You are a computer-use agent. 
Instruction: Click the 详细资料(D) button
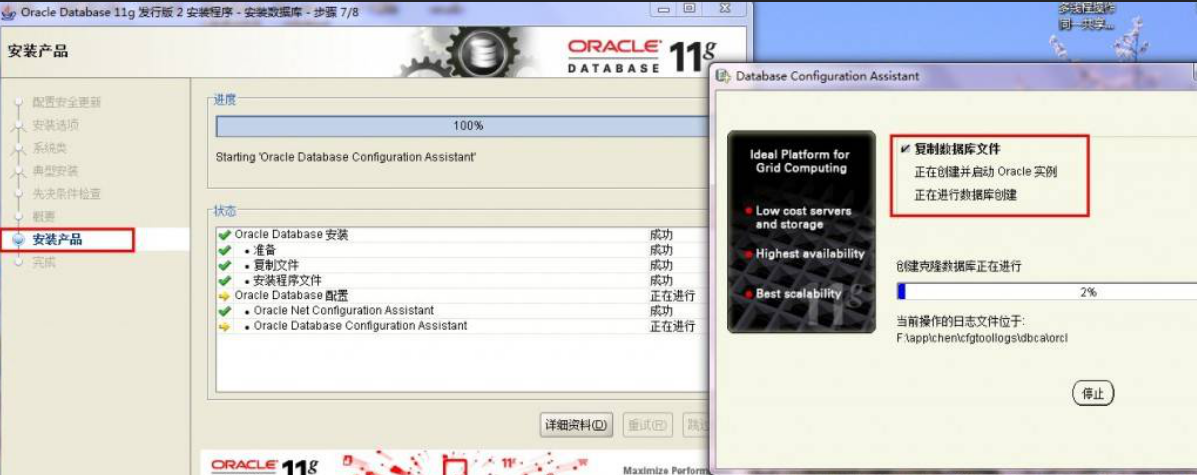[x=576, y=425]
